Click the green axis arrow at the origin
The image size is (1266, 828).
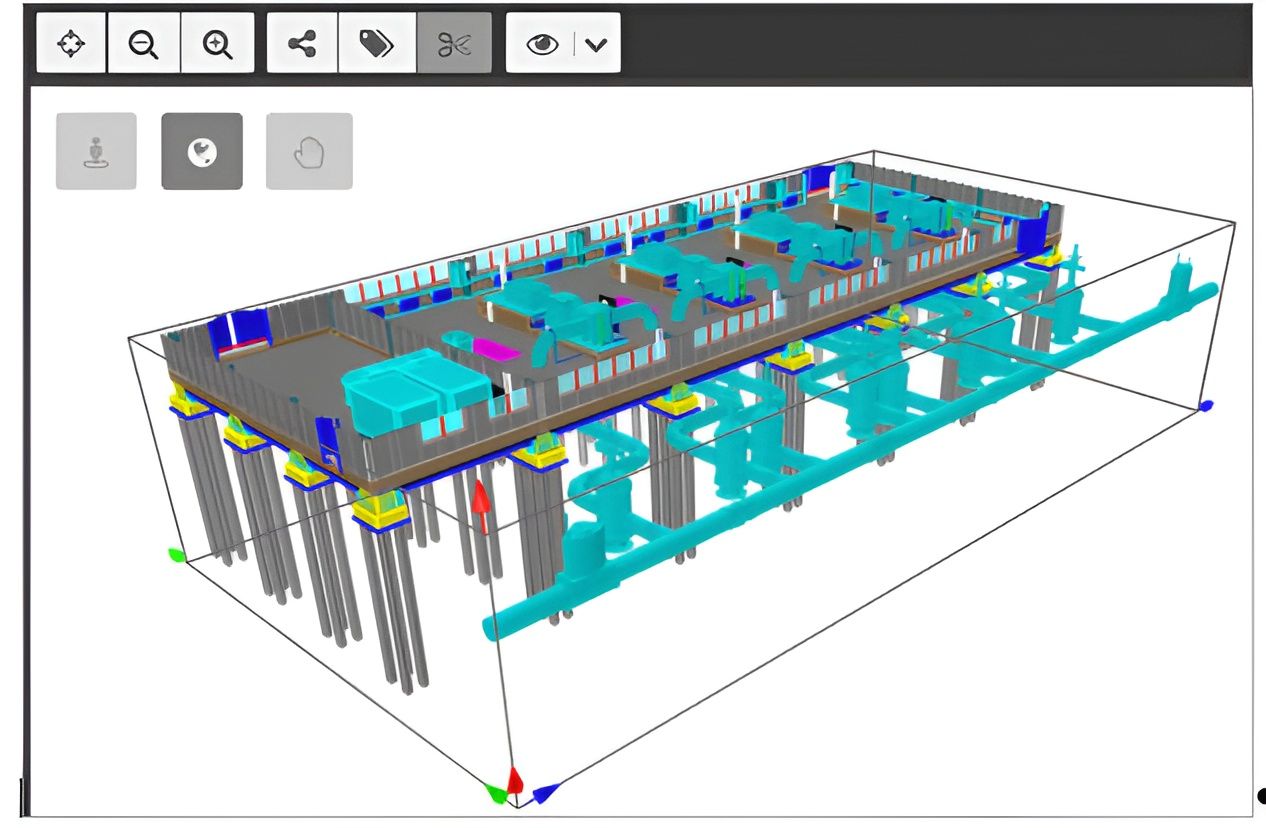495,793
